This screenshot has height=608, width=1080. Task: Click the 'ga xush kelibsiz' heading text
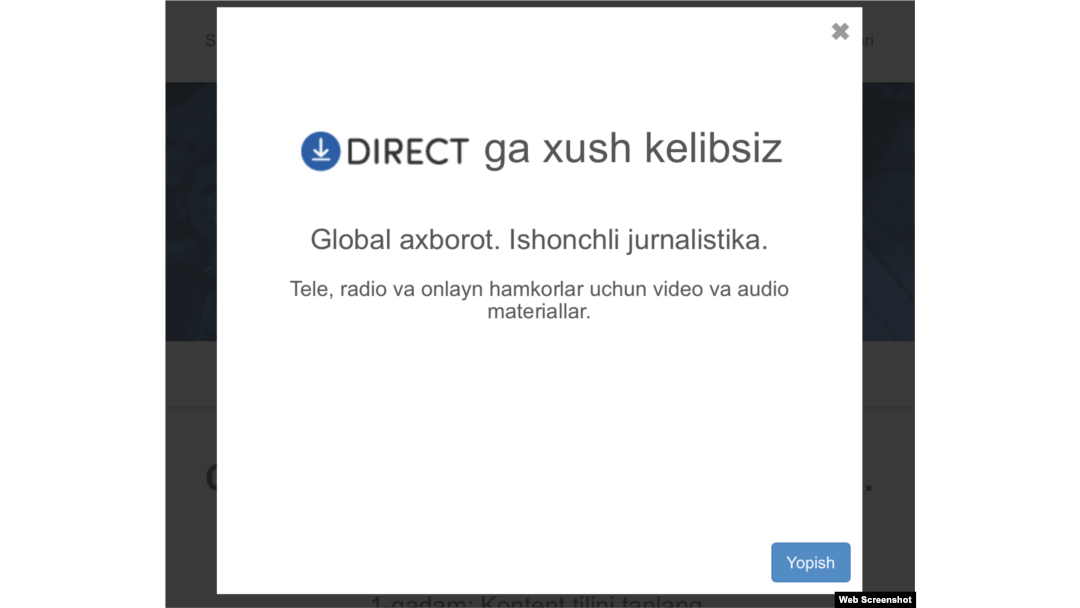pyautogui.click(x=632, y=149)
